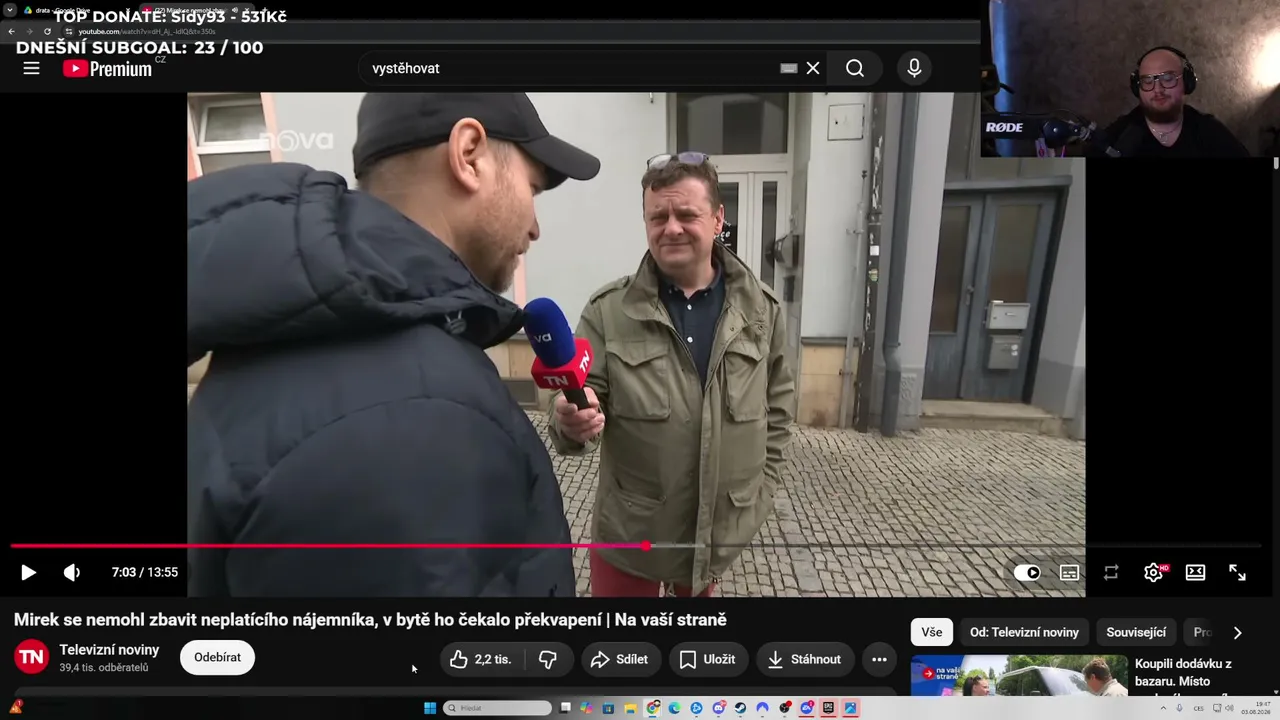Show hidden system tray icons
Screen dimensions: 1280x720
(x=1163, y=708)
